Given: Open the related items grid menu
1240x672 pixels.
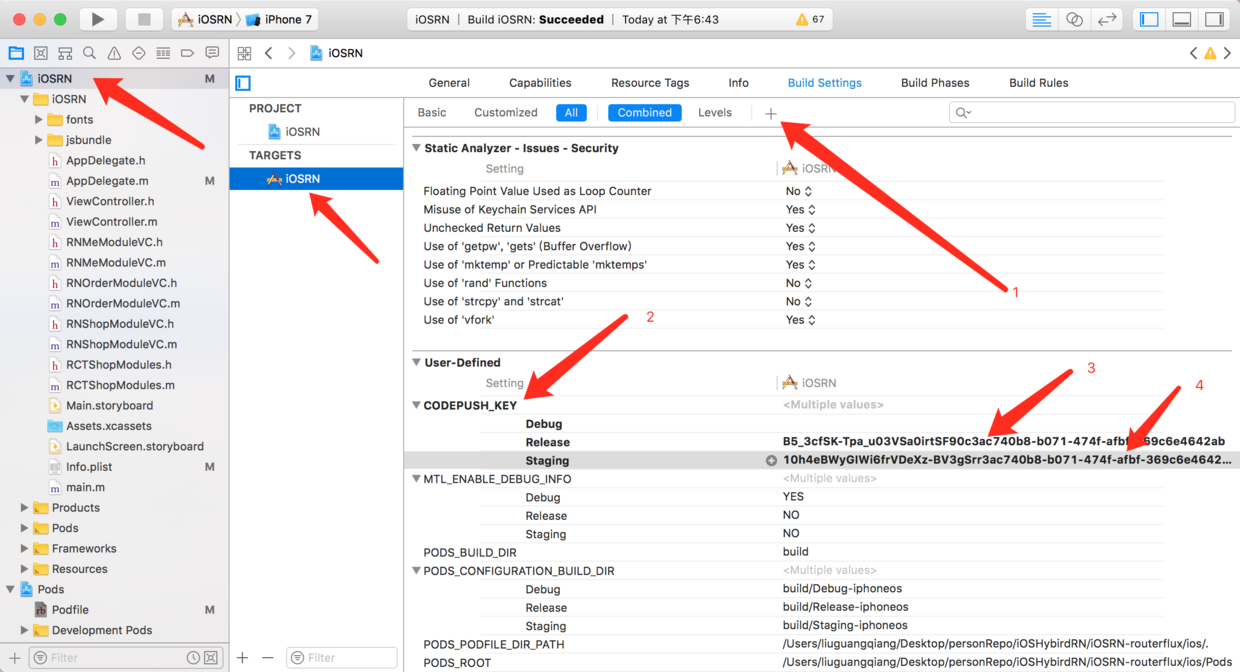Looking at the screenshot, I should point(245,53).
